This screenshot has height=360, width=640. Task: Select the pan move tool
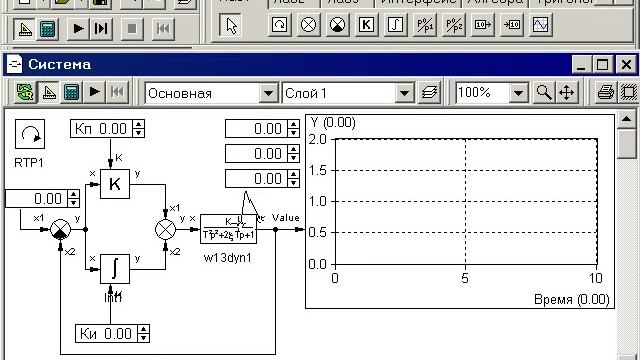567,93
